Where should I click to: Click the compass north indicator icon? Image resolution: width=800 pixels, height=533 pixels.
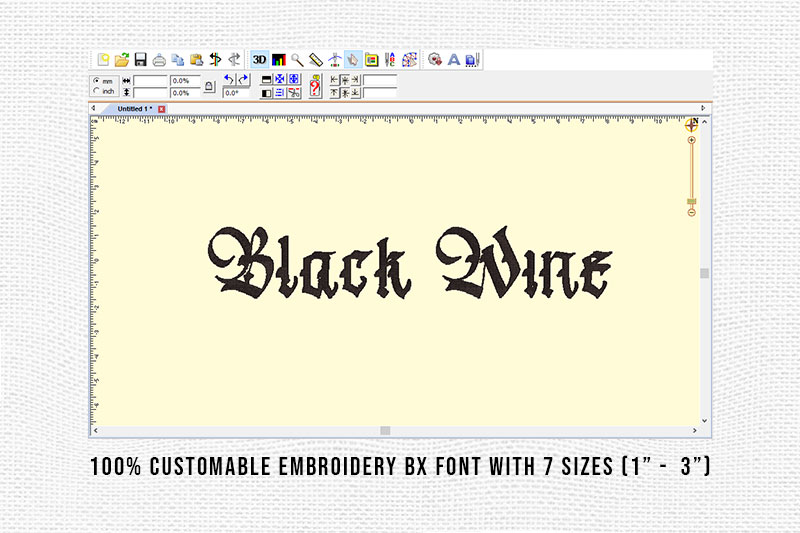(692, 124)
